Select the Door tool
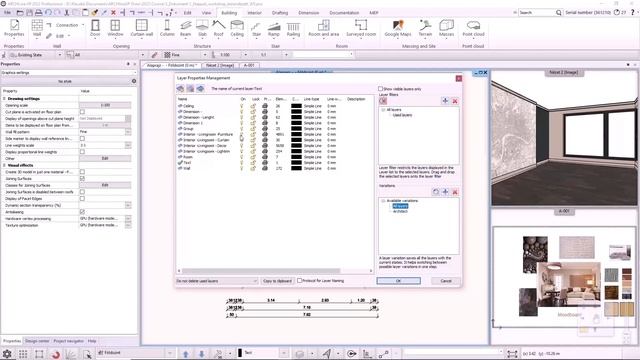Image resolution: width=640 pixels, height=360 pixels. click(95, 28)
